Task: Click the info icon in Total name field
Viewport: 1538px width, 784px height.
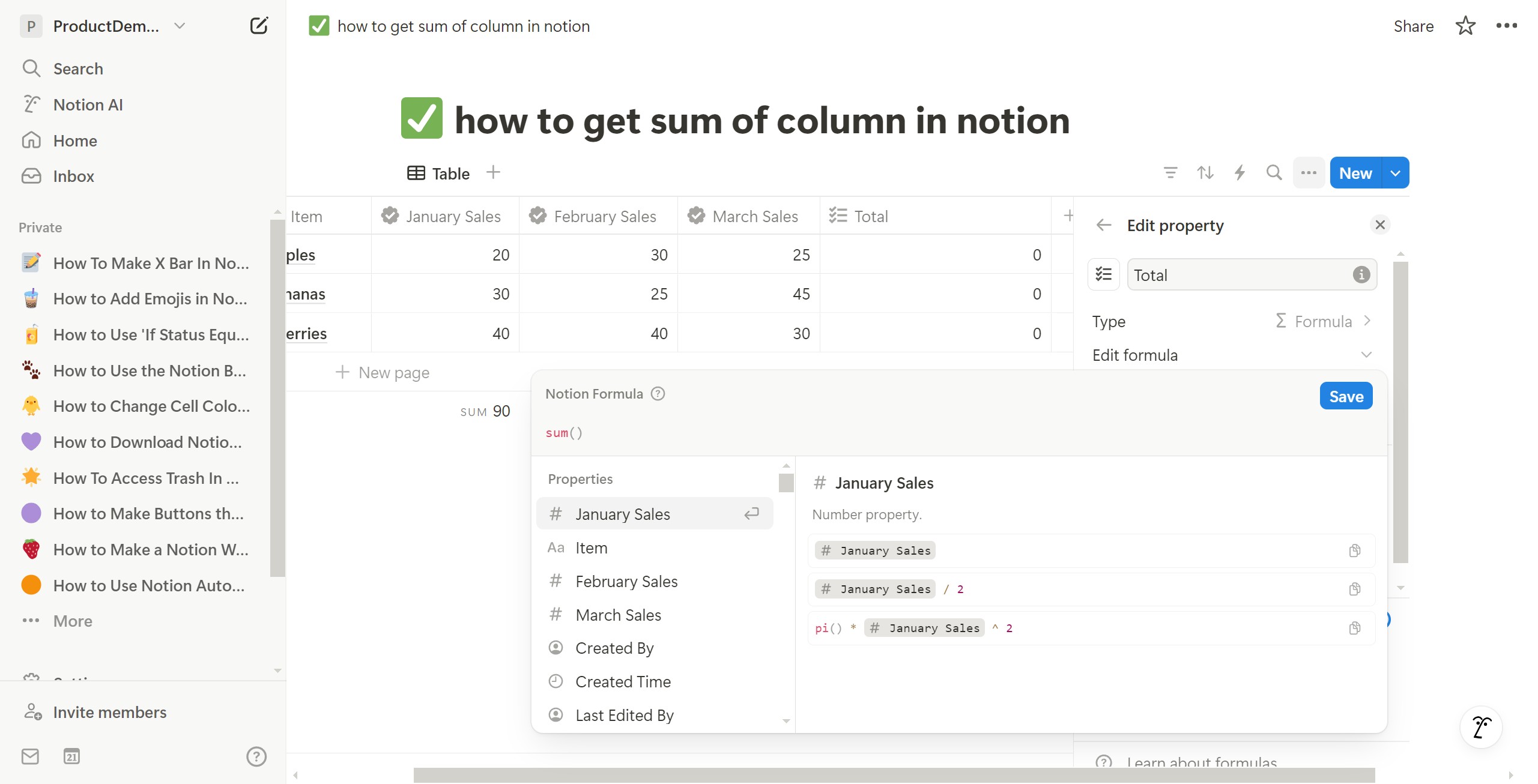Action: [x=1361, y=274]
